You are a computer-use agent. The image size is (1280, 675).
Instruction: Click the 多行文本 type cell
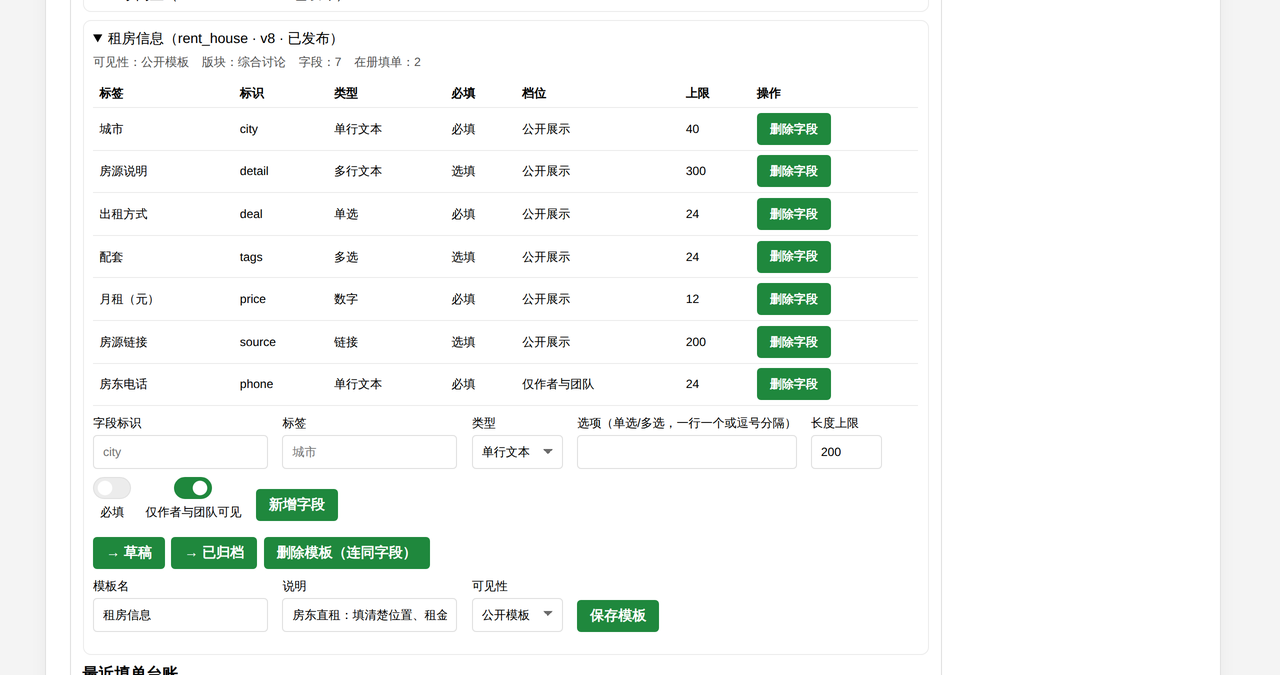(358, 171)
